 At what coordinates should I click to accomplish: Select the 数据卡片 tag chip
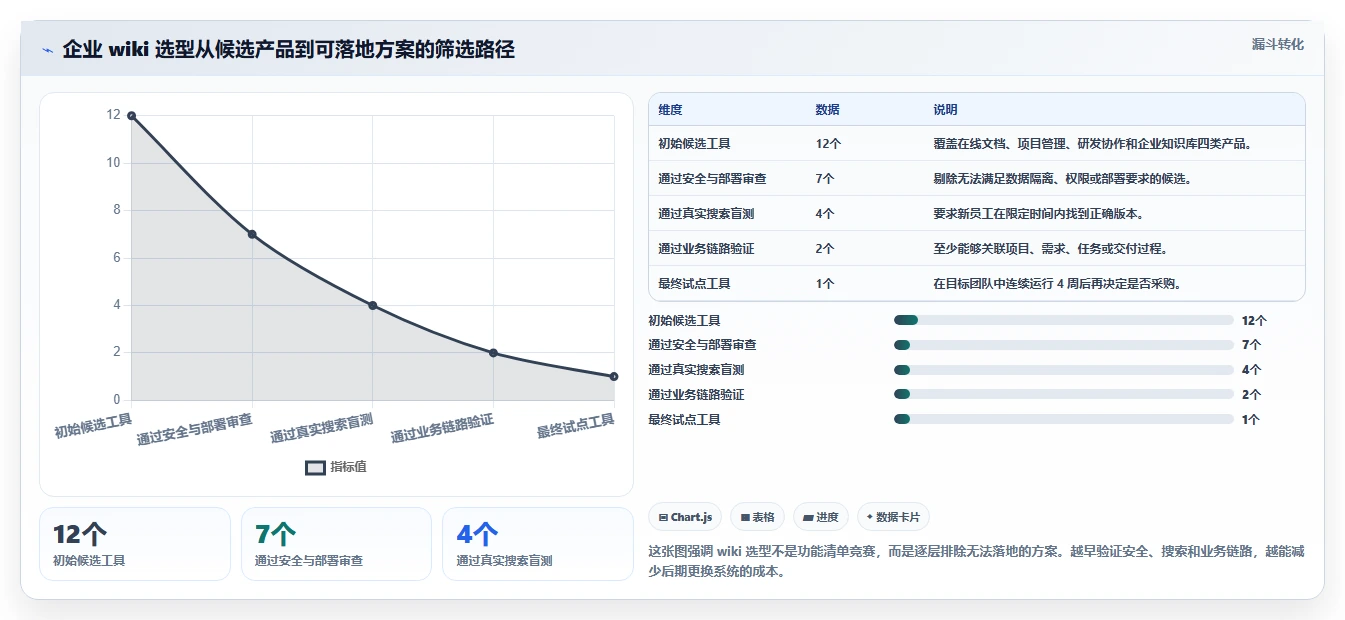(x=894, y=517)
